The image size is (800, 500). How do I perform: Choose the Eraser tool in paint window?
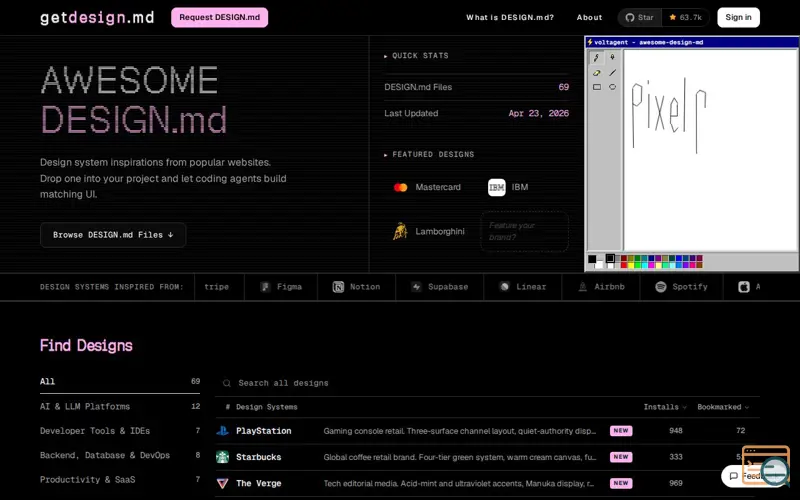tap(596, 72)
